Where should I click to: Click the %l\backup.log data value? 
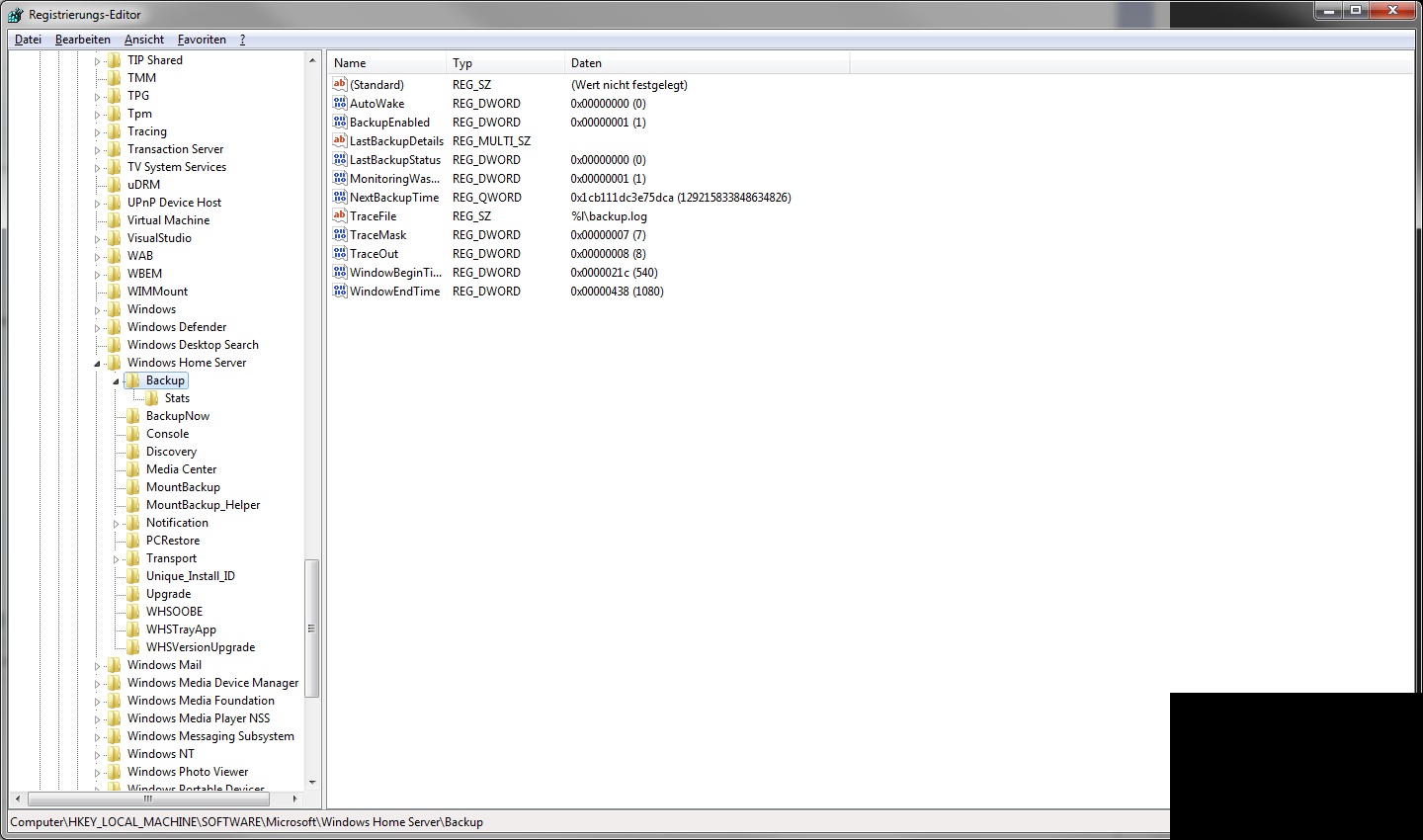point(609,216)
